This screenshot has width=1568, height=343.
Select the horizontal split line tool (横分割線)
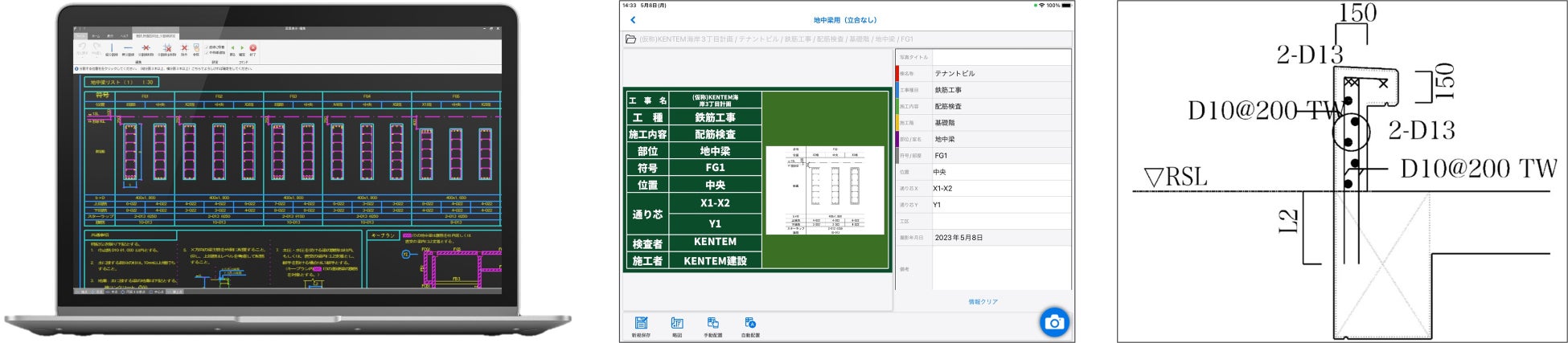point(128,47)
